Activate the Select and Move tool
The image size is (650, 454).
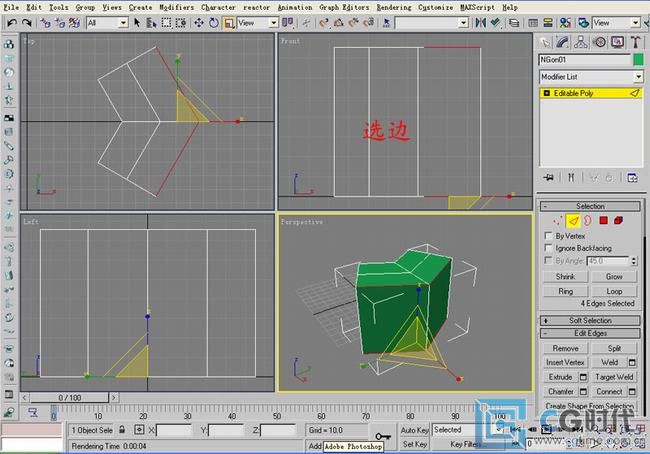(199, 23)
